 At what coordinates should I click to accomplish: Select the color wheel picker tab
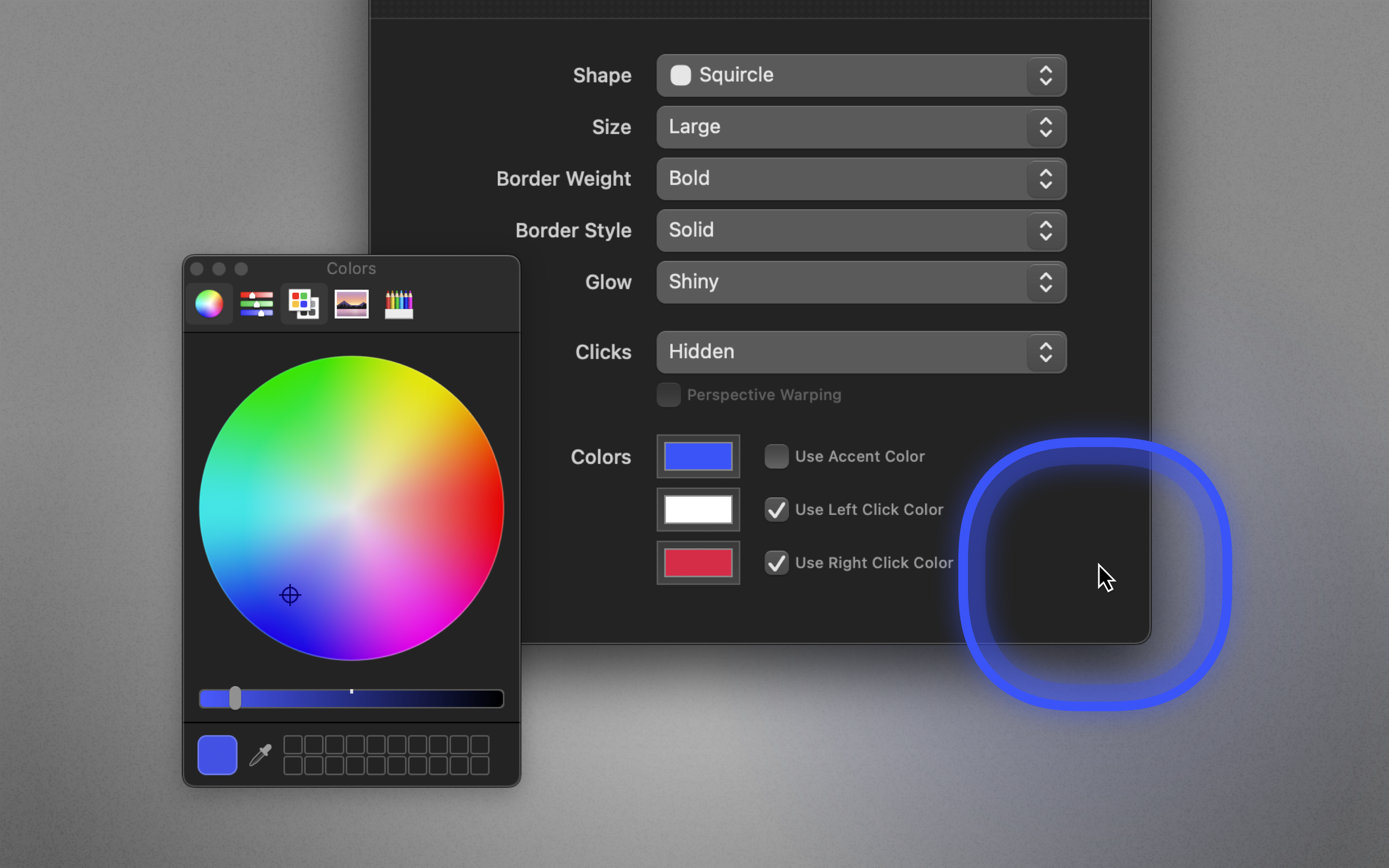coord(209,304)
